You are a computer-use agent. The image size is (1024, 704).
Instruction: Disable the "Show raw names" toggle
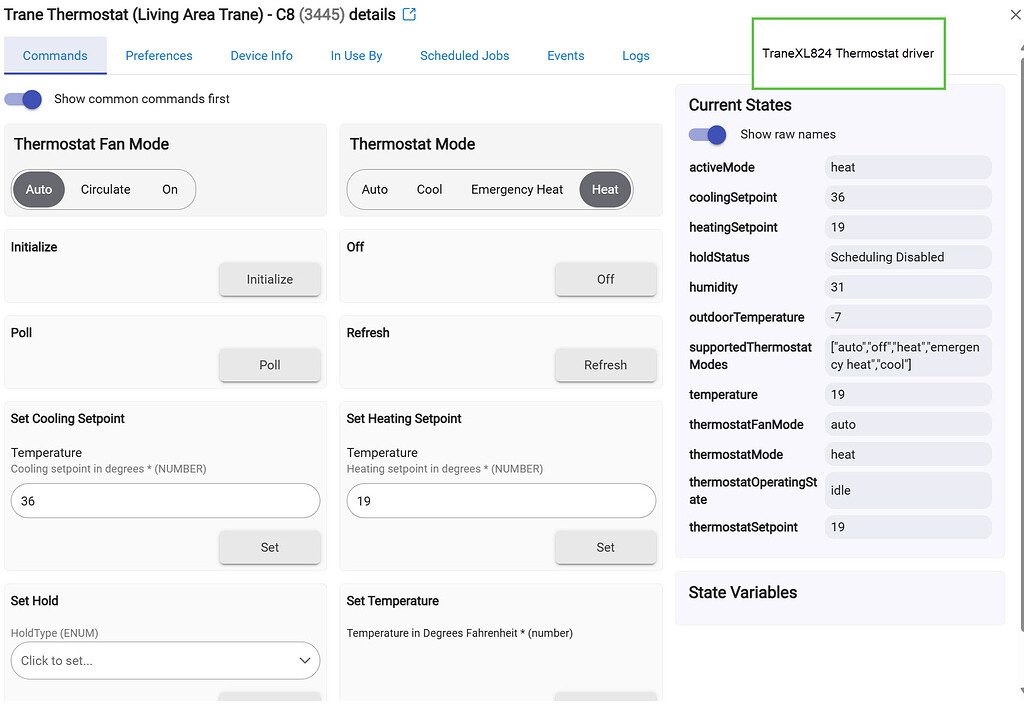click(x=708, y=134)
